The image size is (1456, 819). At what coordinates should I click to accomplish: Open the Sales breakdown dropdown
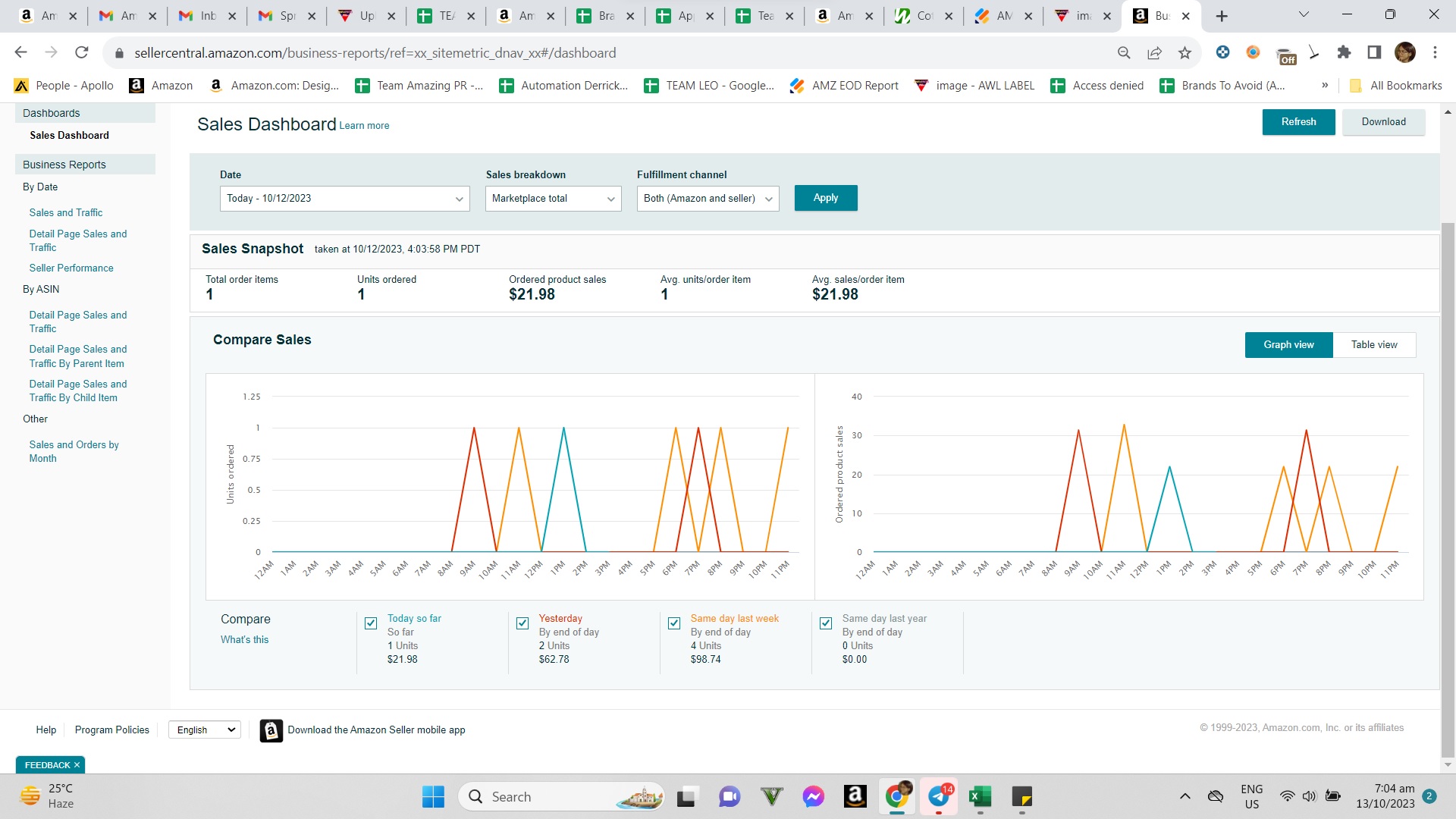[554, 199]
